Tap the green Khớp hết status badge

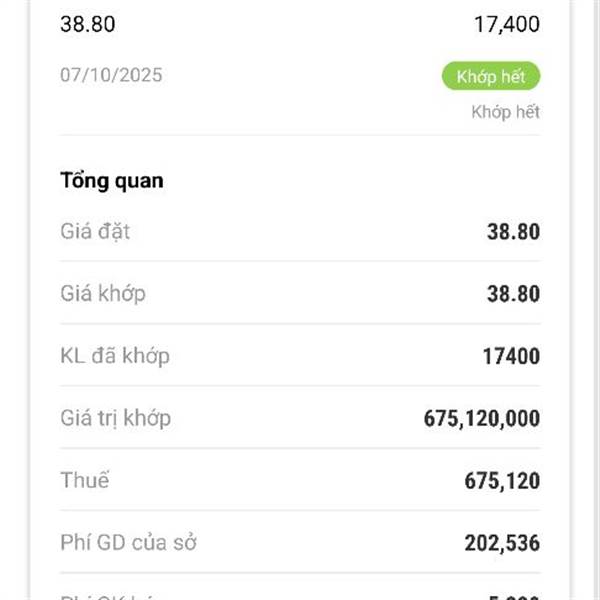491,76
